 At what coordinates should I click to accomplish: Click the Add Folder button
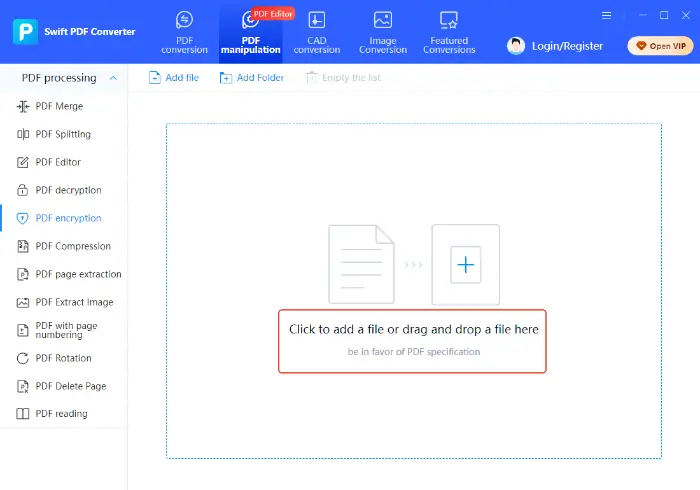tap(251, 78)
